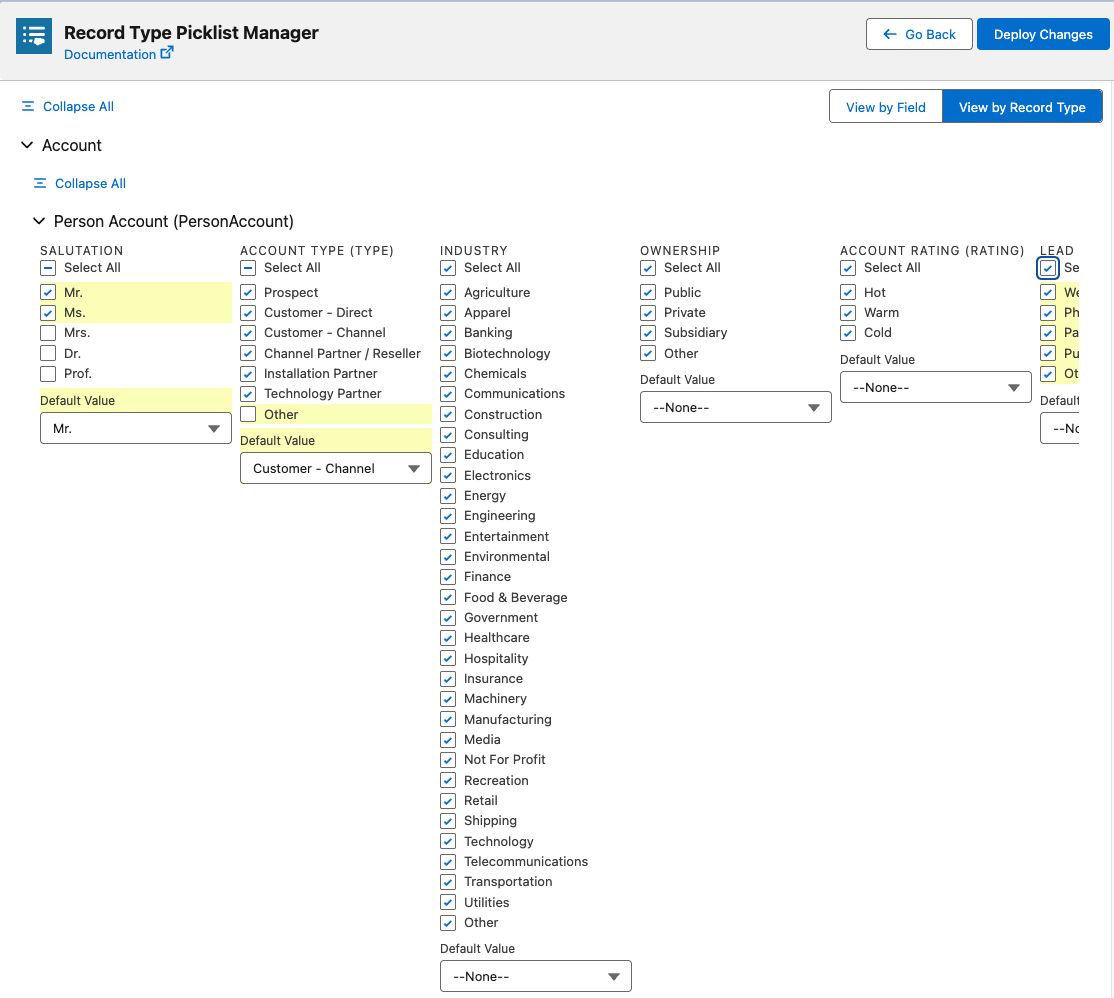Open Account Type default value dropdown

click(336, 468)
